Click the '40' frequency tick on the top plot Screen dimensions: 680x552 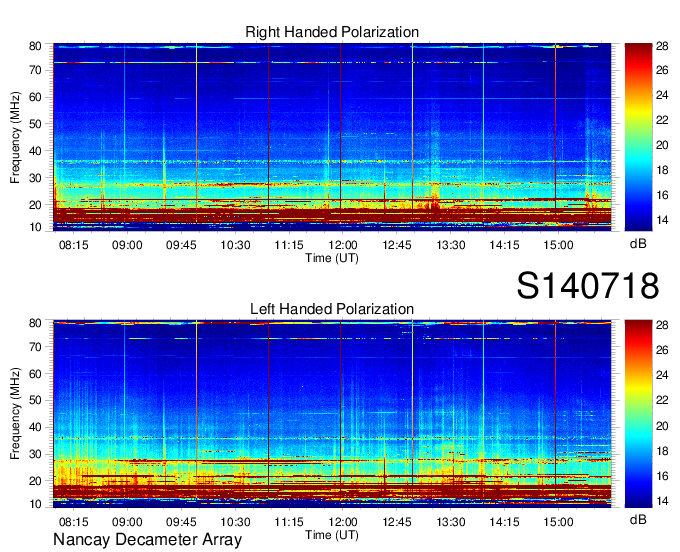(35, 151)
